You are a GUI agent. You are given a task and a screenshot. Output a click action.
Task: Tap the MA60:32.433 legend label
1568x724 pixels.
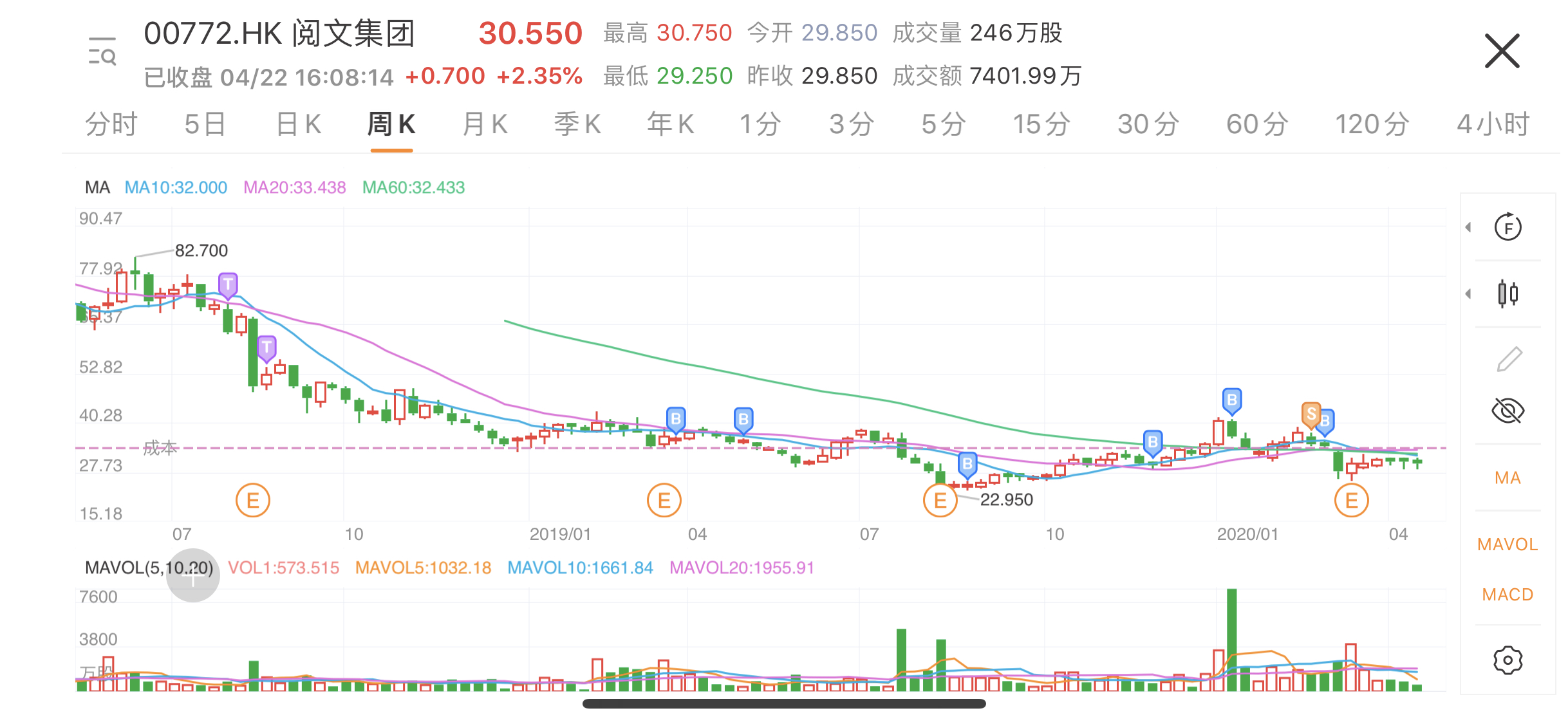point(414,187)
